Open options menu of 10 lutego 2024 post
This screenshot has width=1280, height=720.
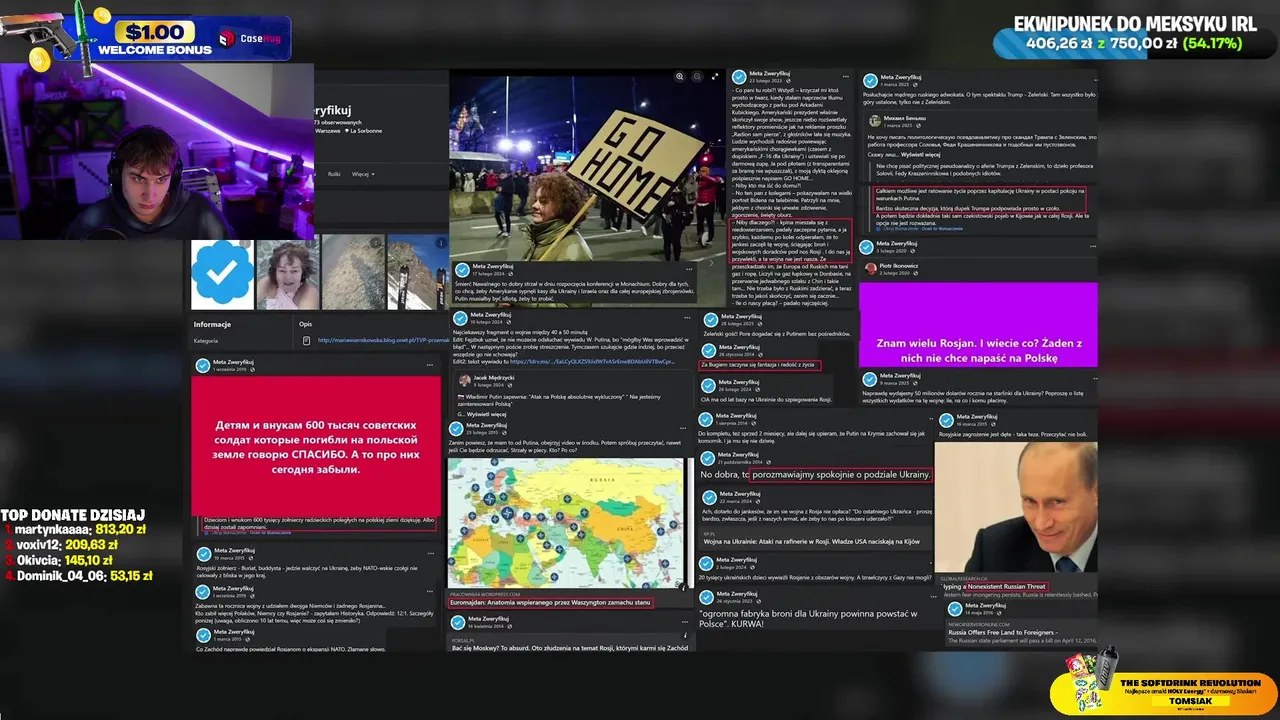click(x=688, y=319)
